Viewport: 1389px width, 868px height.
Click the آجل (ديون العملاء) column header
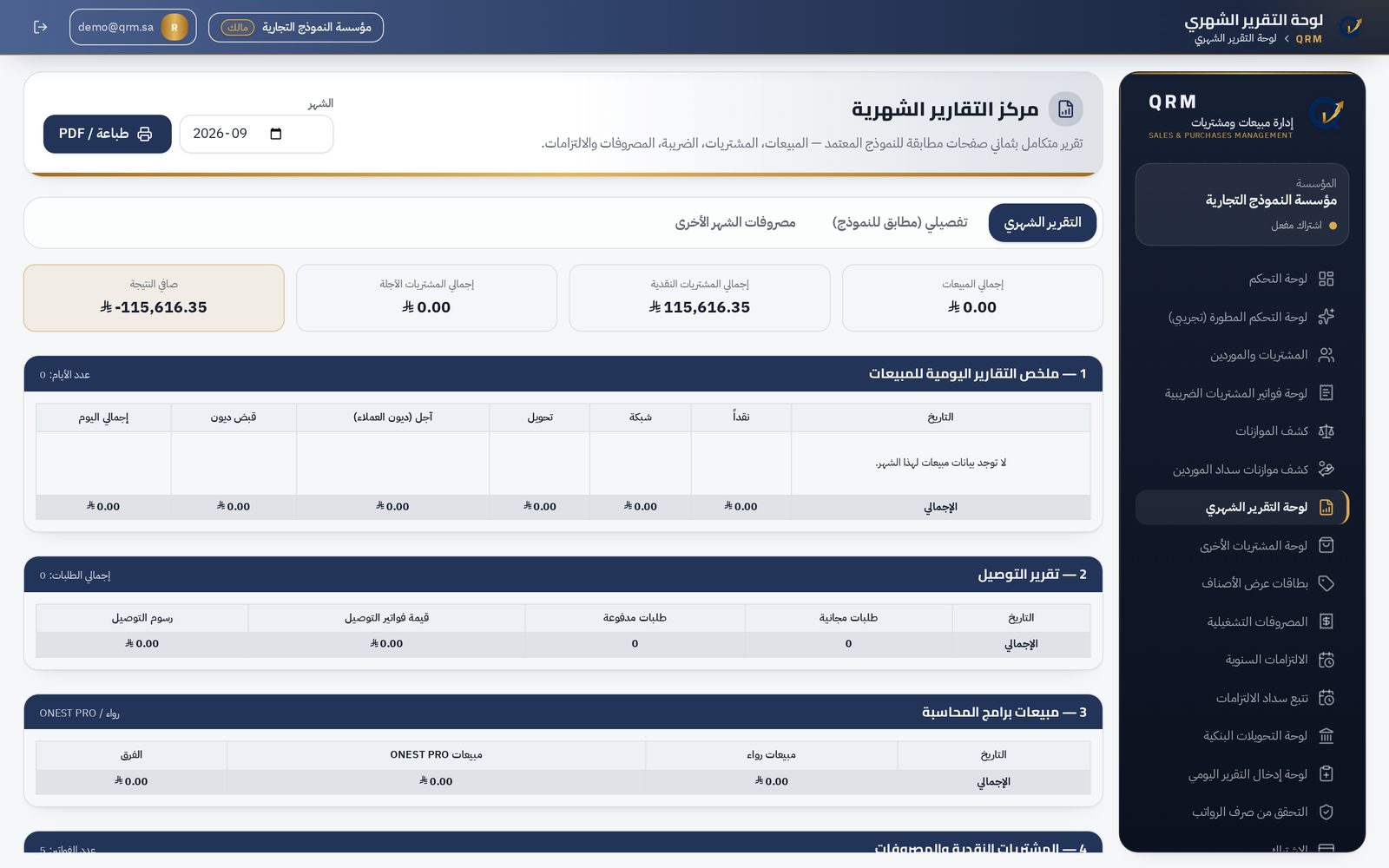pyautogui.click(x=392, y=418)
